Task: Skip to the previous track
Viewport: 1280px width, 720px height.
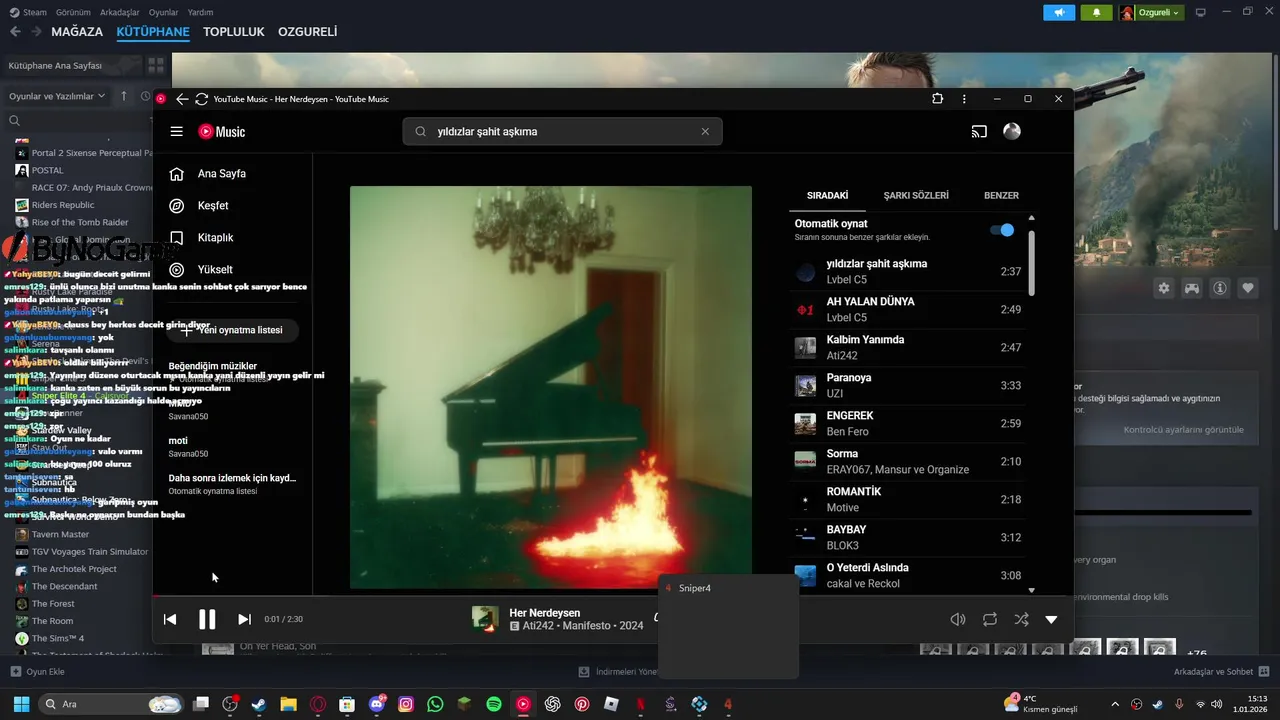Action: point(170,619)
